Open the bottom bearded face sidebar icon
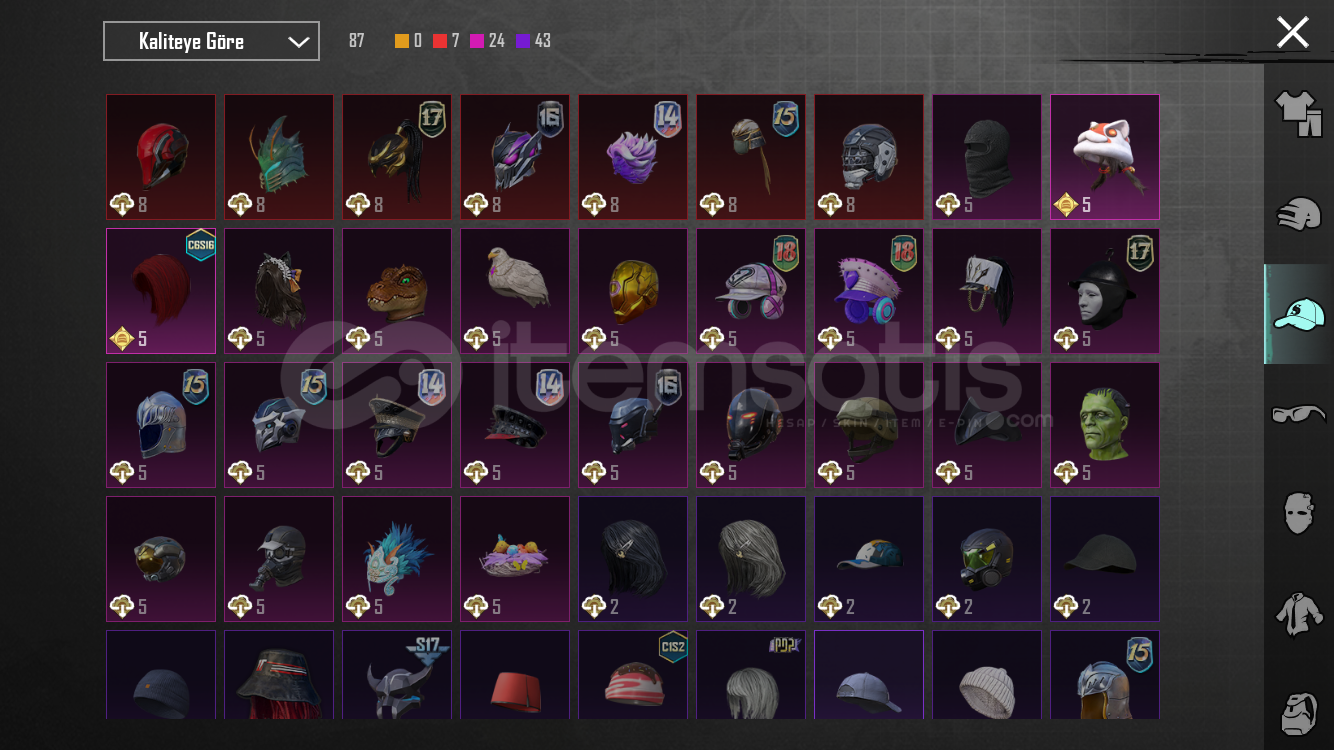The image size is (1334, 750). (1298, 713)
